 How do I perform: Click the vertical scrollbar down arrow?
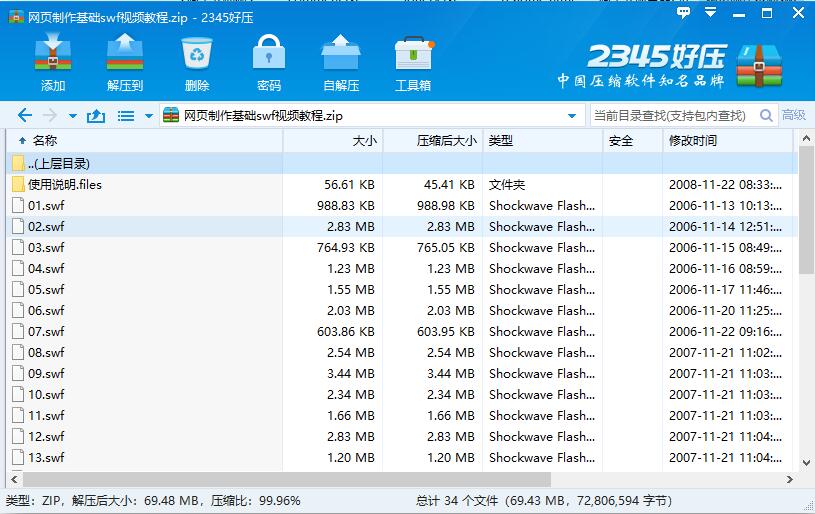pos(806,462)
